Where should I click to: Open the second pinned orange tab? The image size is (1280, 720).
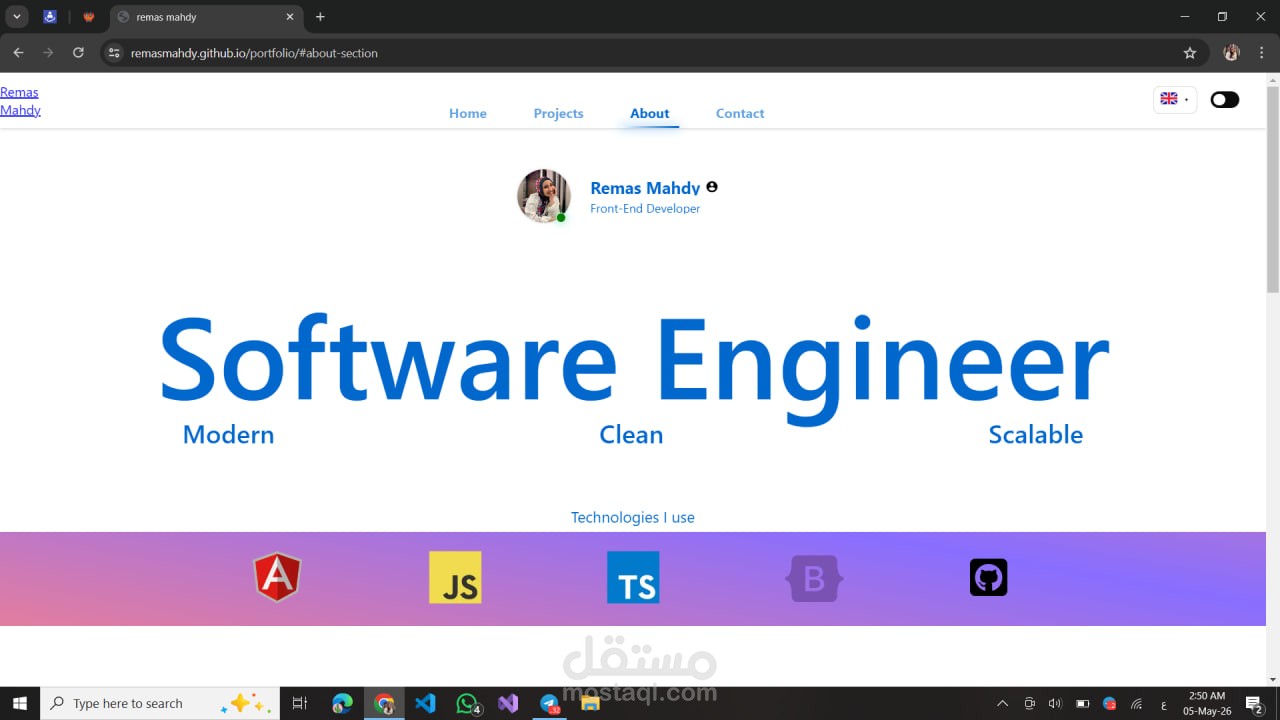tap(89, 17)
